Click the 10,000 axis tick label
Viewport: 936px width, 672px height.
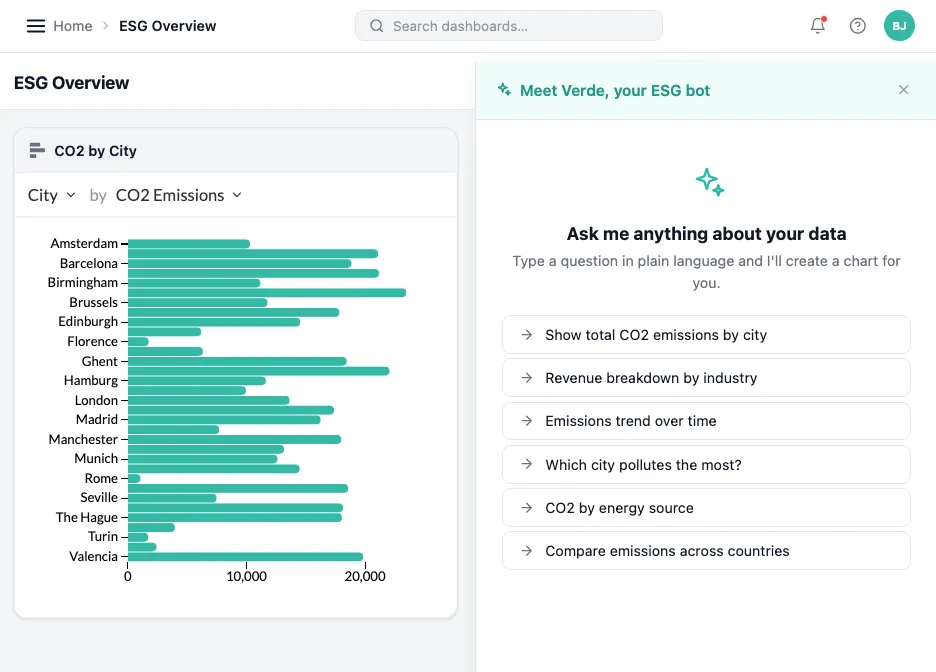tap(247, 576)
